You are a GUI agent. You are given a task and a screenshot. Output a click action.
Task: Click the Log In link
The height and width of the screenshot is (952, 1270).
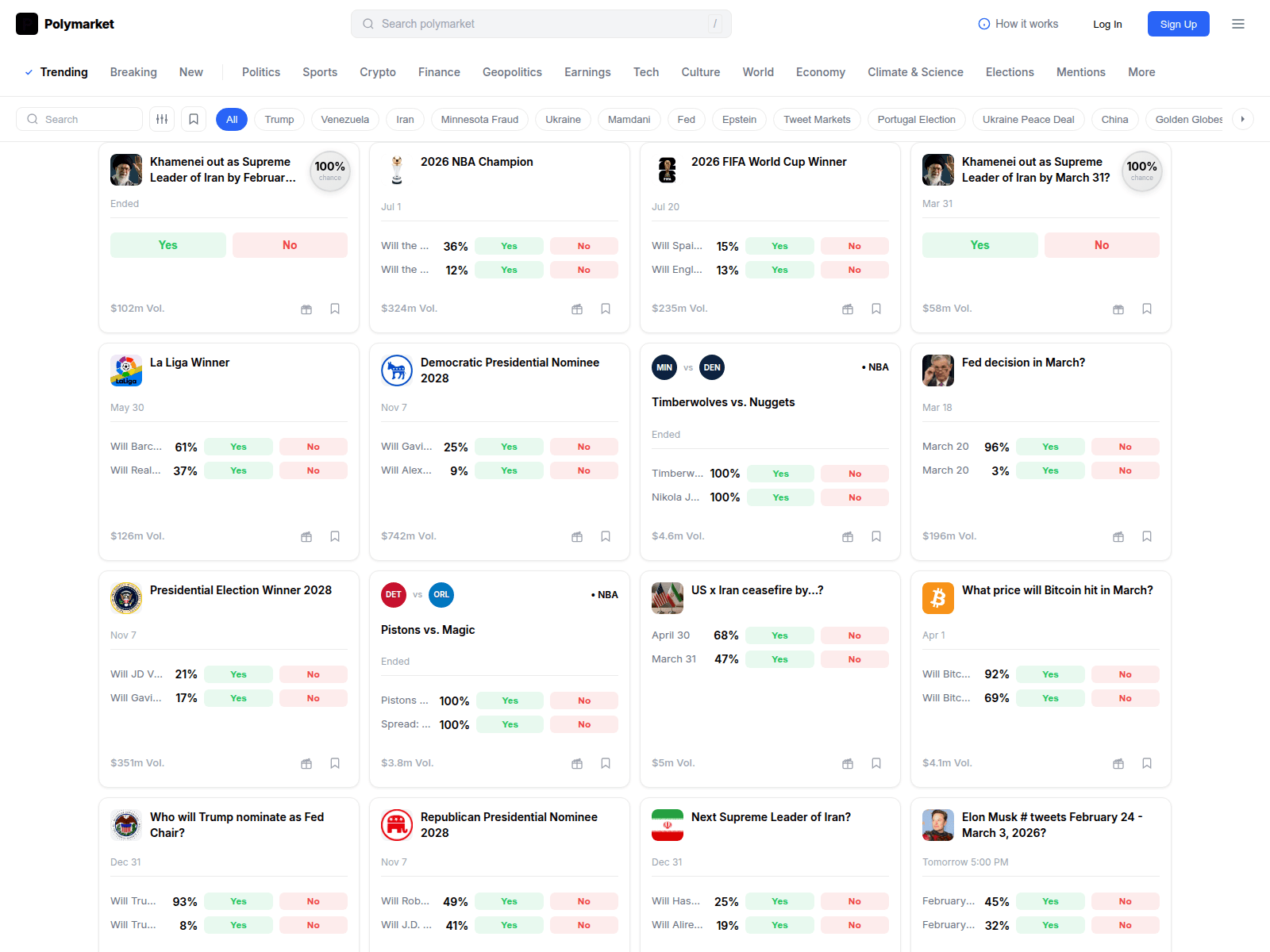click(x=1107, y=24)
